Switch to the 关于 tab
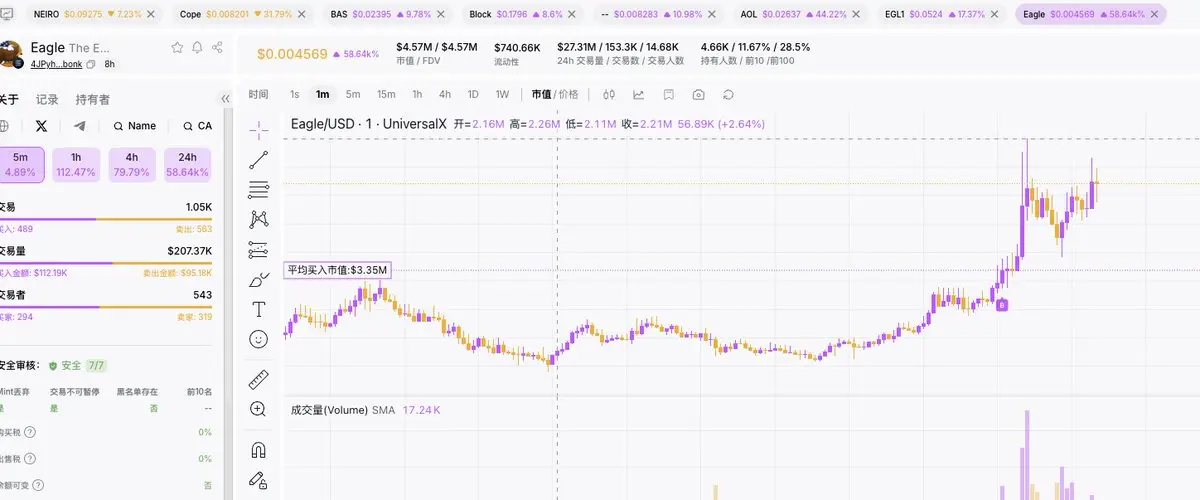The image size is (1200, 500). [x=8, y=100]
